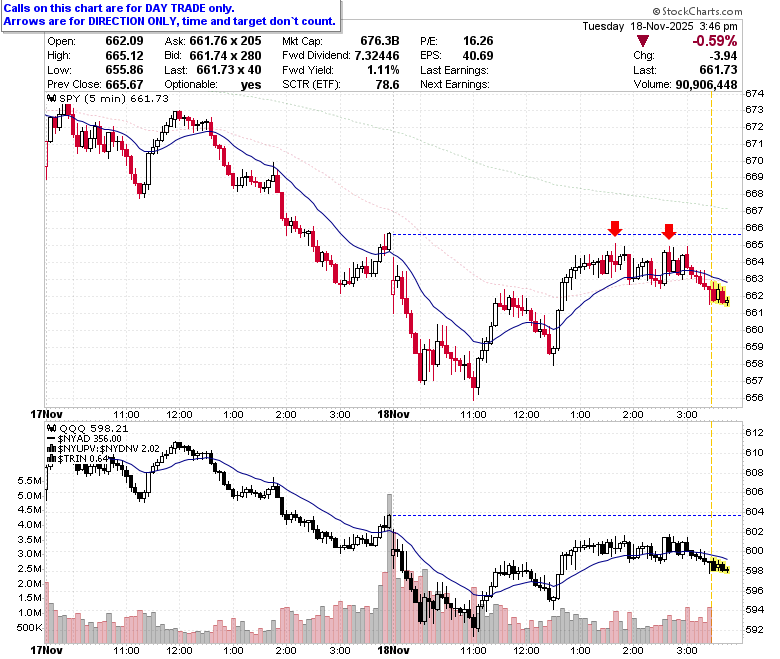Click the tall volume spike bar at the 18Nov open
780x659 pixels.
(x=390, y=568)
